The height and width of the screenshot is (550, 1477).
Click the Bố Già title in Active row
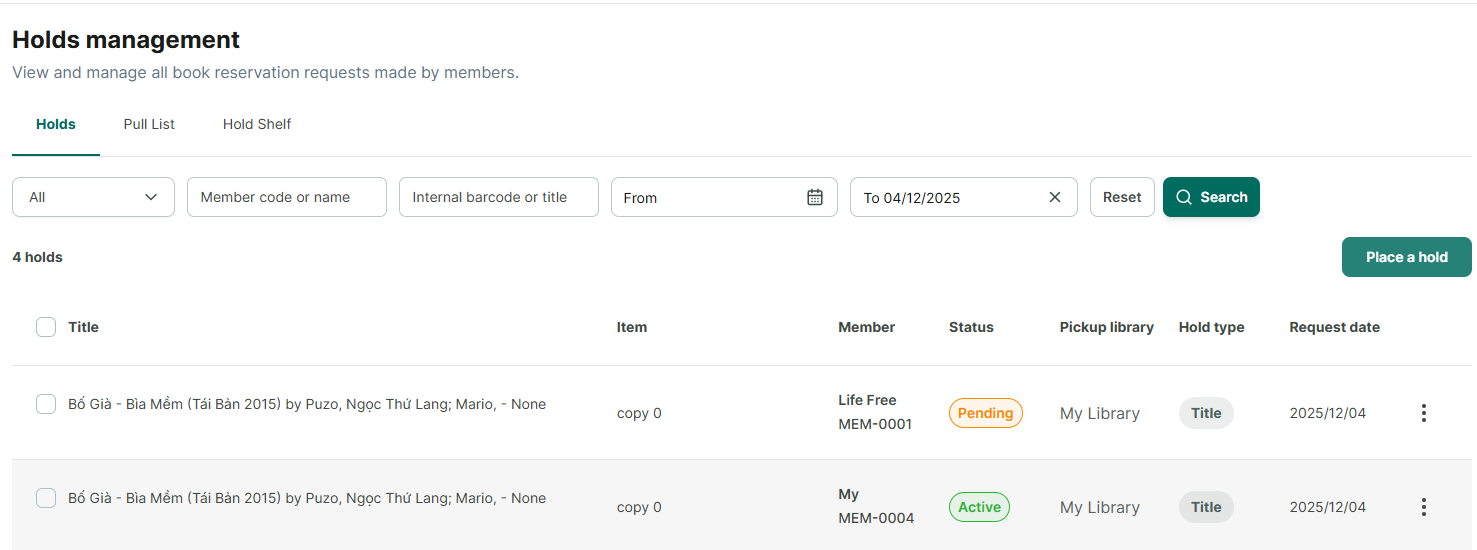[307, 498]
